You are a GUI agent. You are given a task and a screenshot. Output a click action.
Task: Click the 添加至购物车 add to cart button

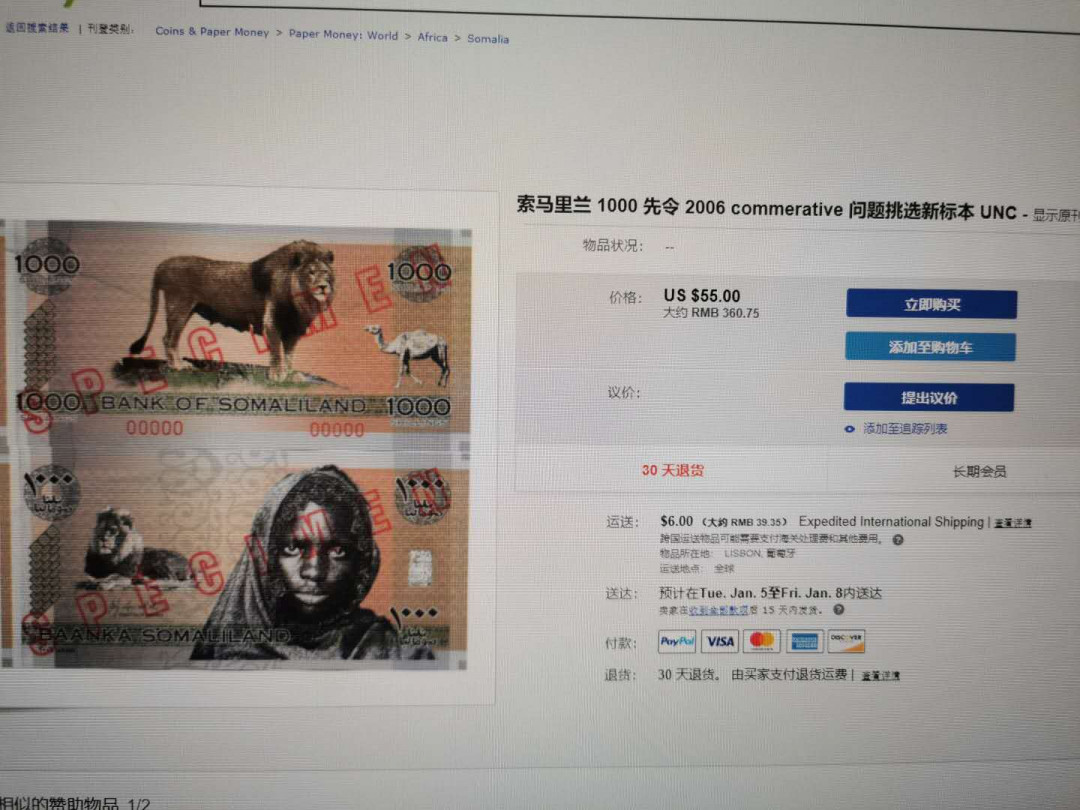pyautogui.click(x=930, y=347)
